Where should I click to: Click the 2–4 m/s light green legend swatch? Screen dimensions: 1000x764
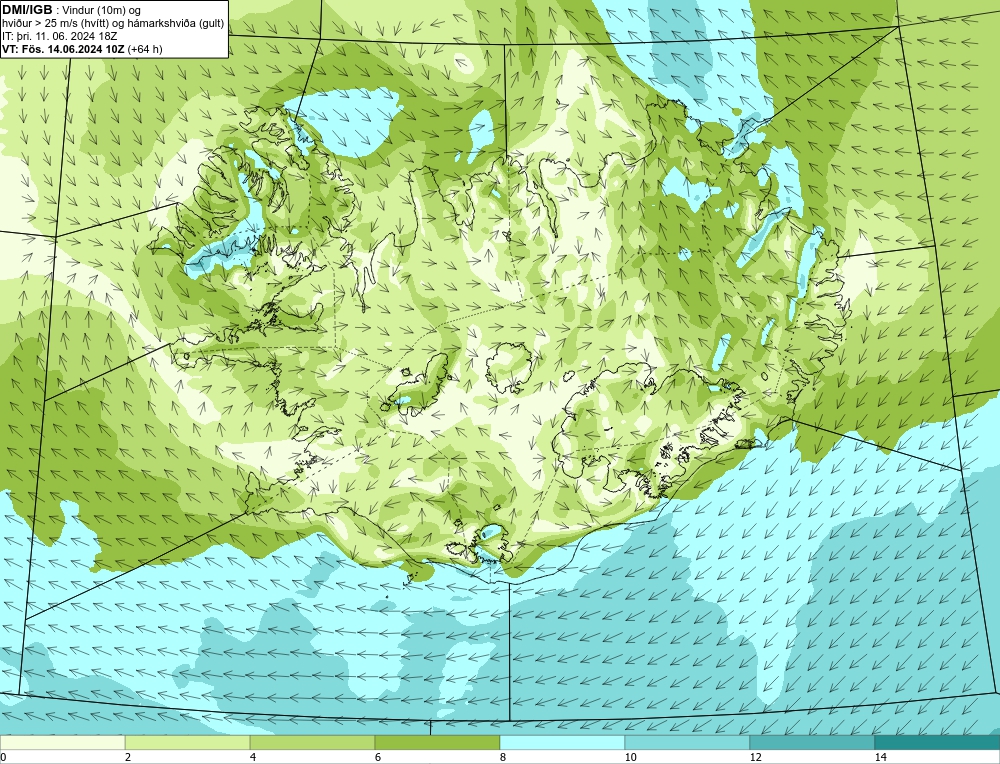[x=188, y=743]
